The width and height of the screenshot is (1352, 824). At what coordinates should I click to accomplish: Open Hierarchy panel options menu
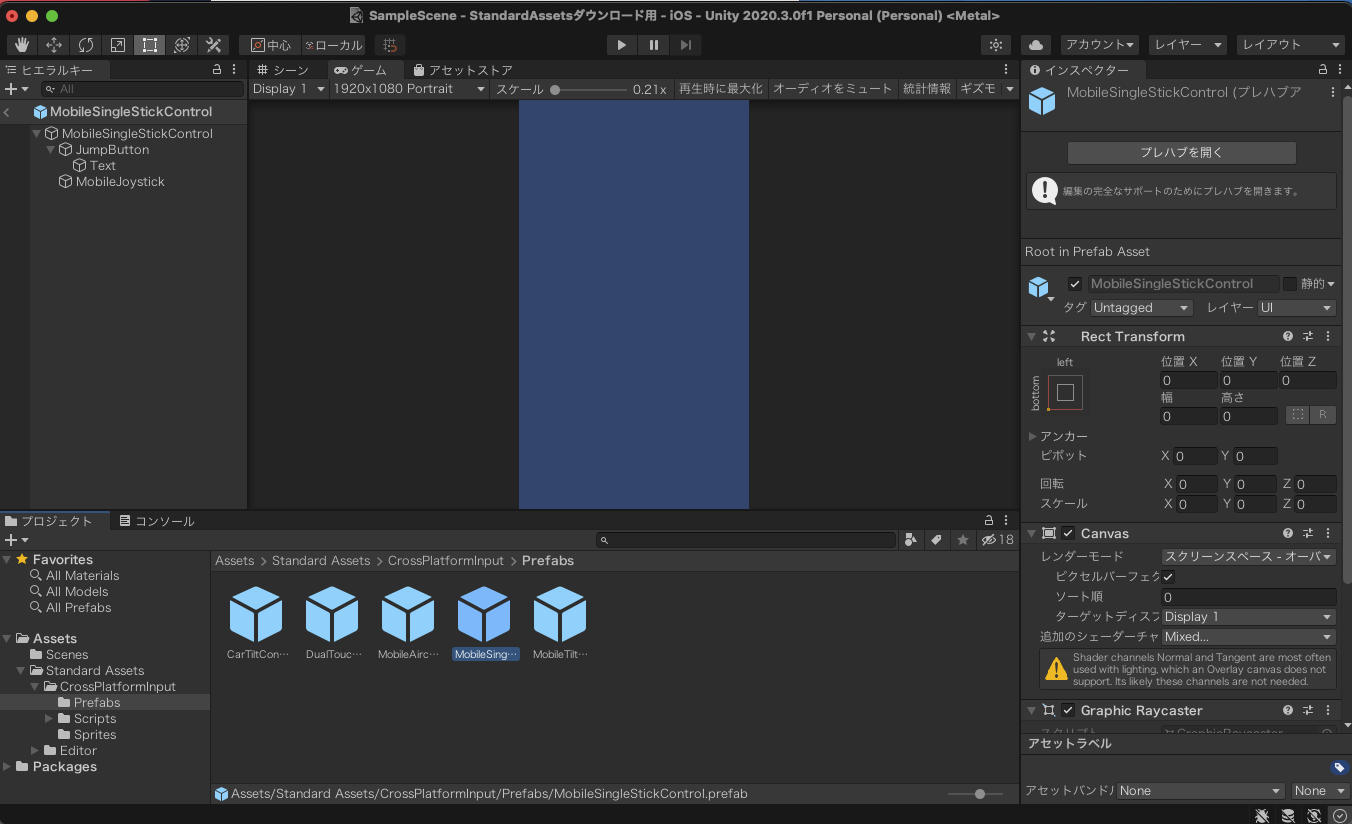pyautogui.click(x=234, y=70)
